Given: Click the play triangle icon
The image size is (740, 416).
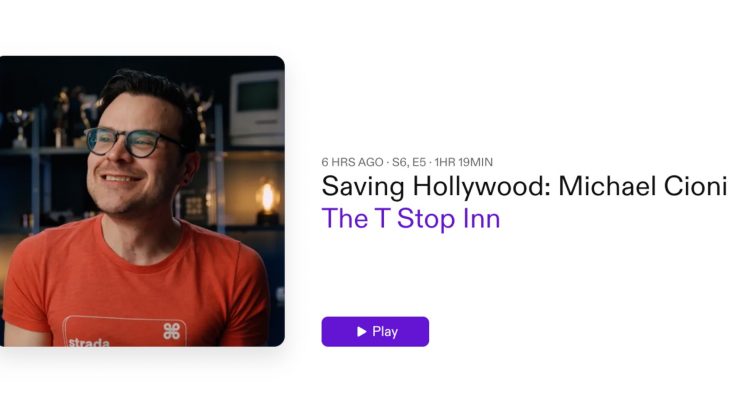Looking at the screenshot, I should (x=362, y=331).
